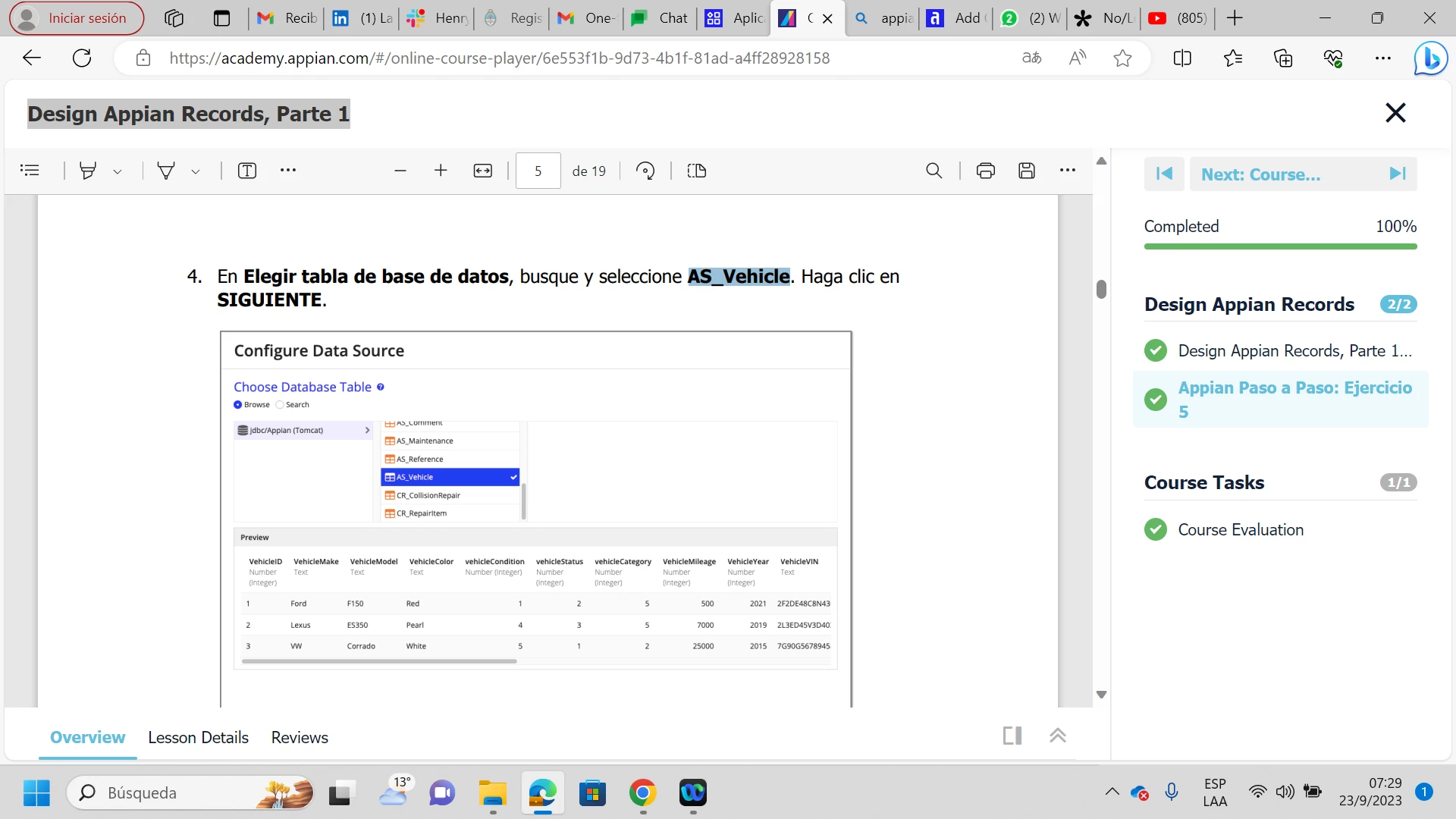Open Edge settings and more menu

(1383, 58)
